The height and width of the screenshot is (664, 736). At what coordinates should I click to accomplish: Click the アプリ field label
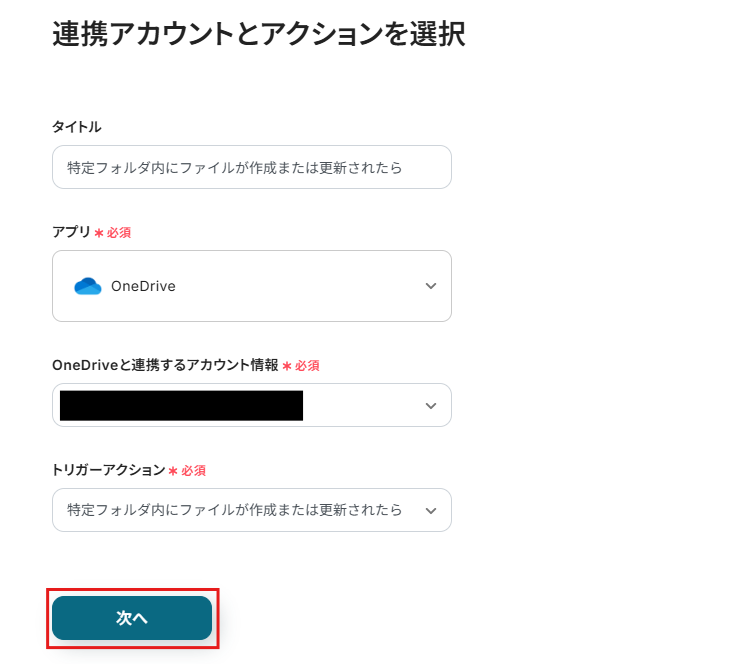click(71, 232)
